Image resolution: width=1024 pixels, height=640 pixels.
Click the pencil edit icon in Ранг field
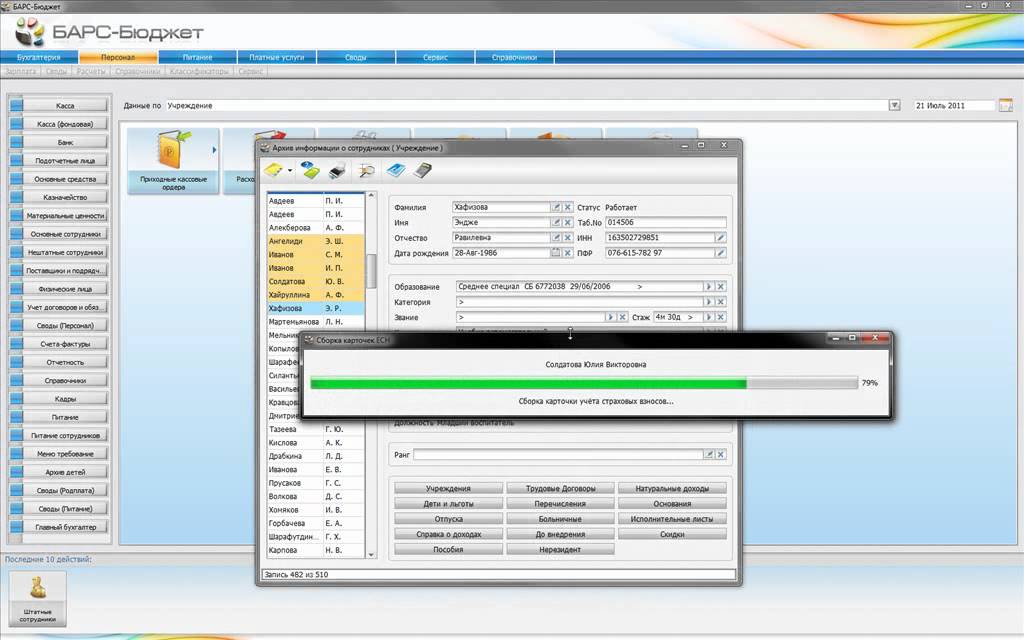pyautogui.click(x=709, y=455)
